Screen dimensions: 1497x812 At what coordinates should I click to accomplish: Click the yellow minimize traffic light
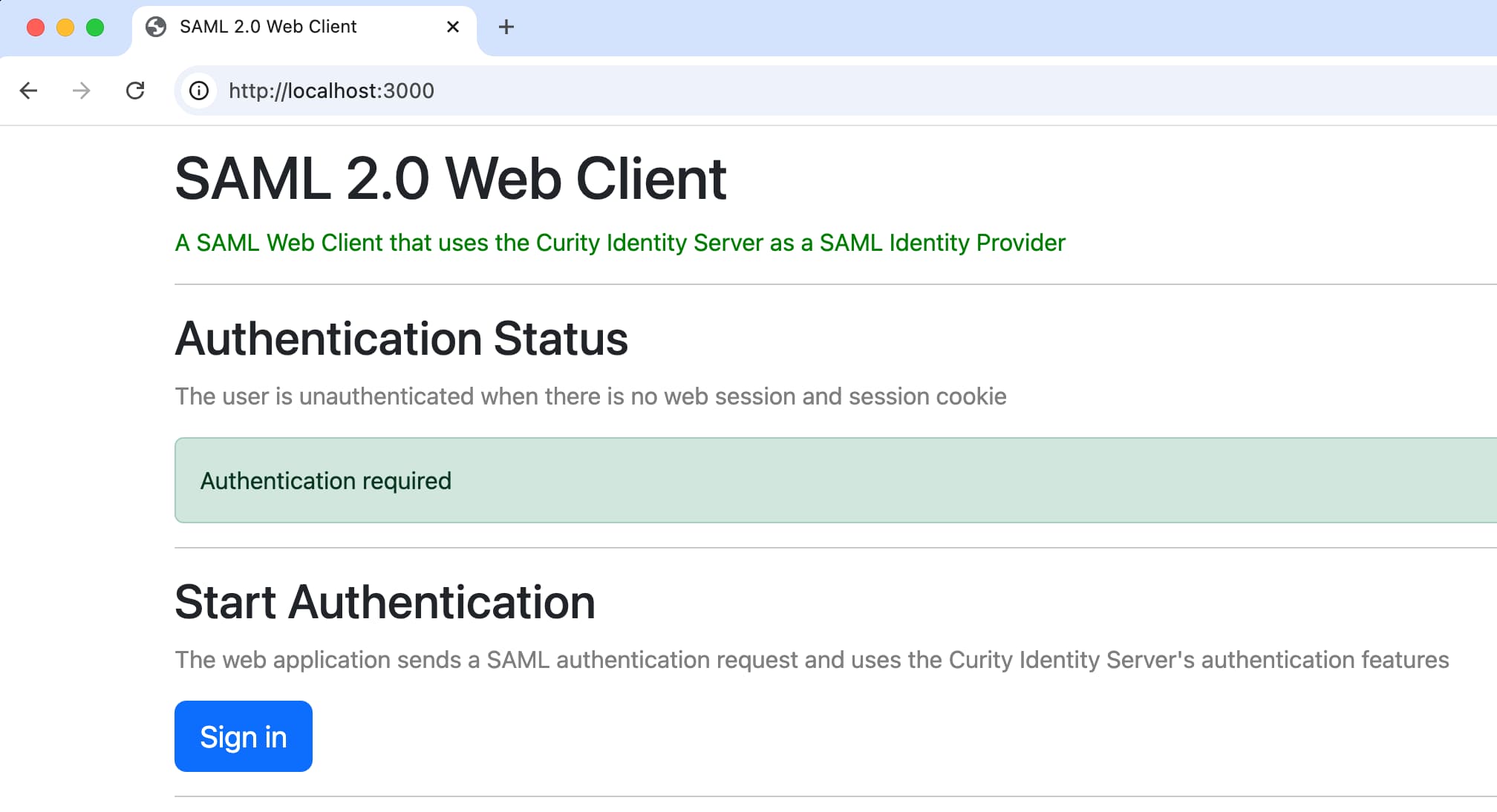[65, 27]
